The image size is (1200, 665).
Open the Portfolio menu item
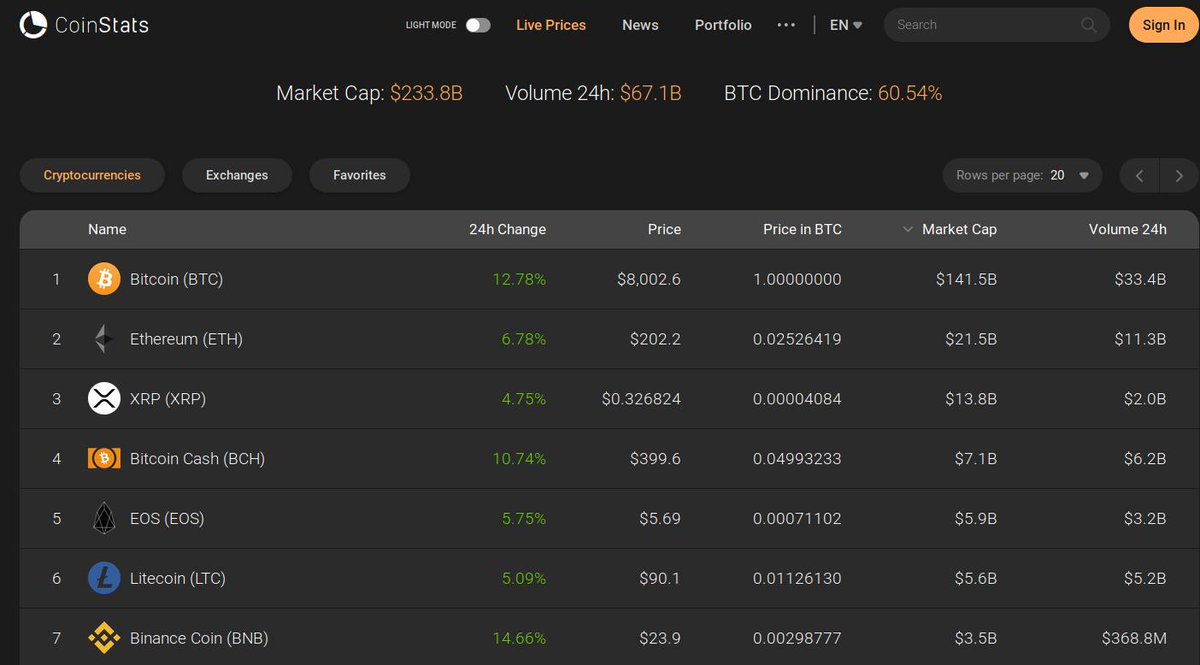(x=723, y=25)
